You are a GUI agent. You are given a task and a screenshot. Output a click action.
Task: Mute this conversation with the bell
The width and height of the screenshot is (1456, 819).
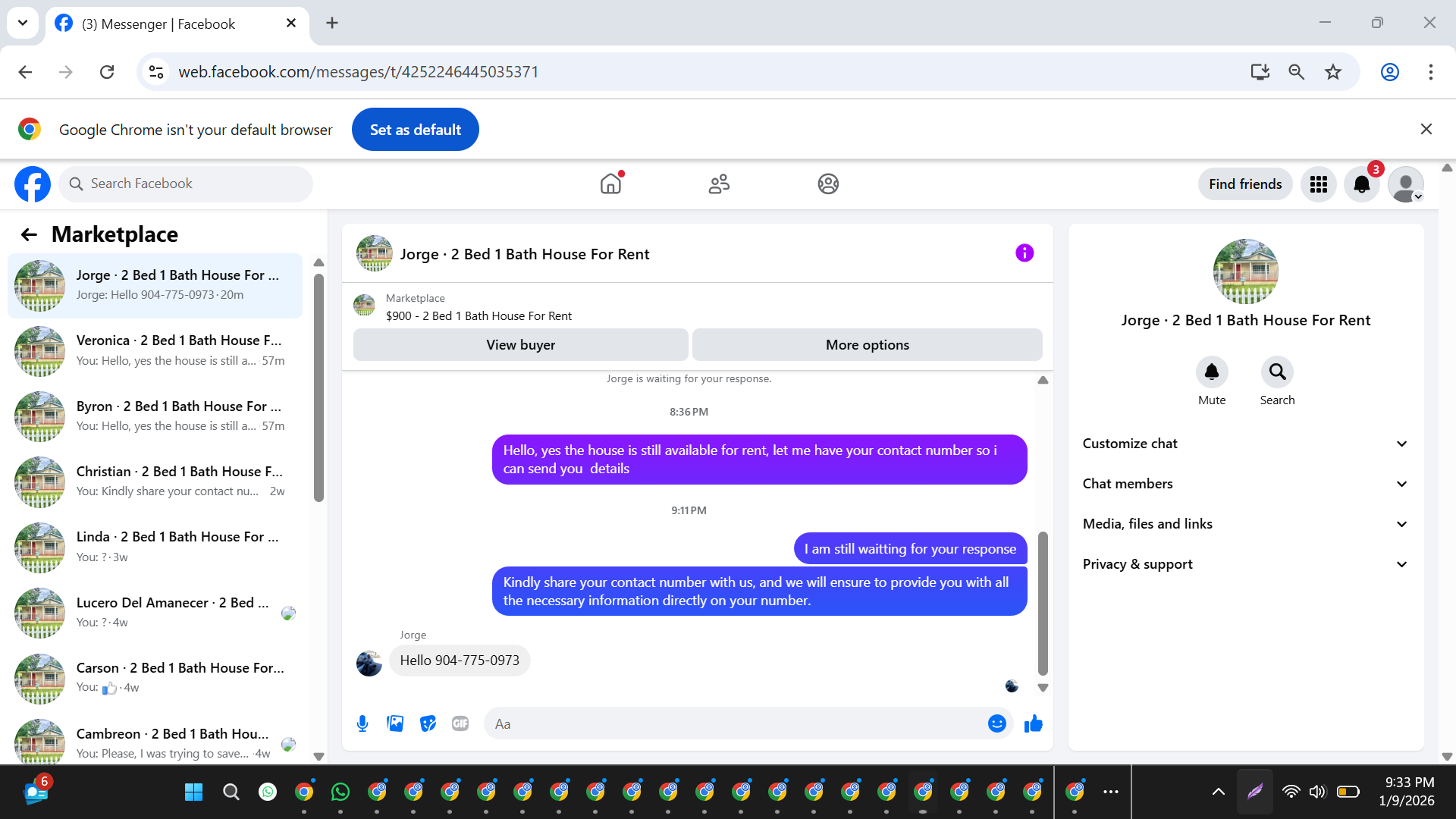click(x=1211, y=372)
